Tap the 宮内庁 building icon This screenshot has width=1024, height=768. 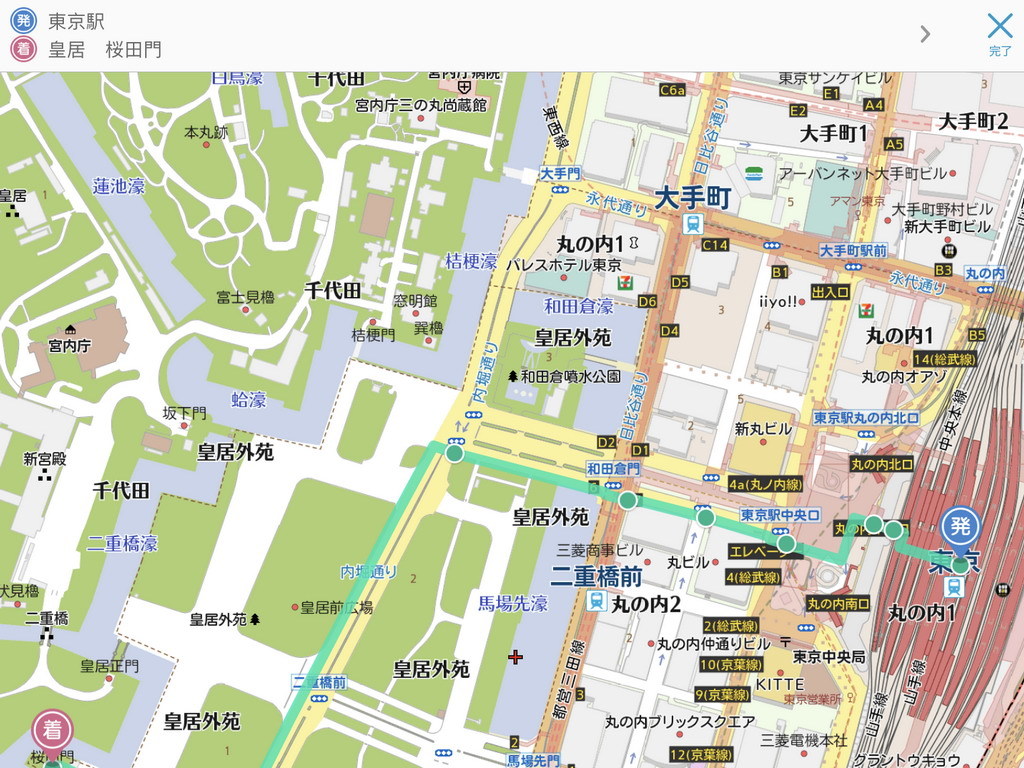coord(70,329)
